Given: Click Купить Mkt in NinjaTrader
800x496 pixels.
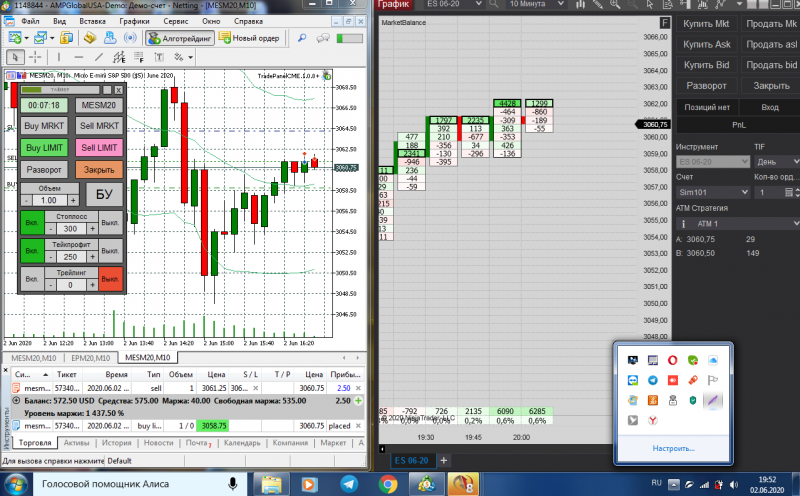Looking at the screenshot, I should click(706, 24).
